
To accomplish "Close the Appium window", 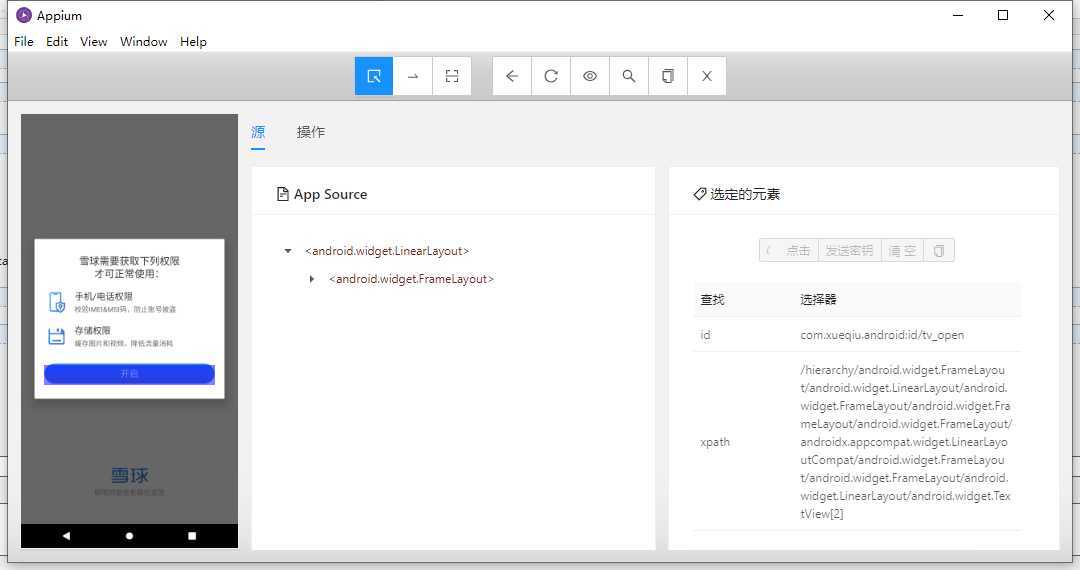I will coord(1048,15).
